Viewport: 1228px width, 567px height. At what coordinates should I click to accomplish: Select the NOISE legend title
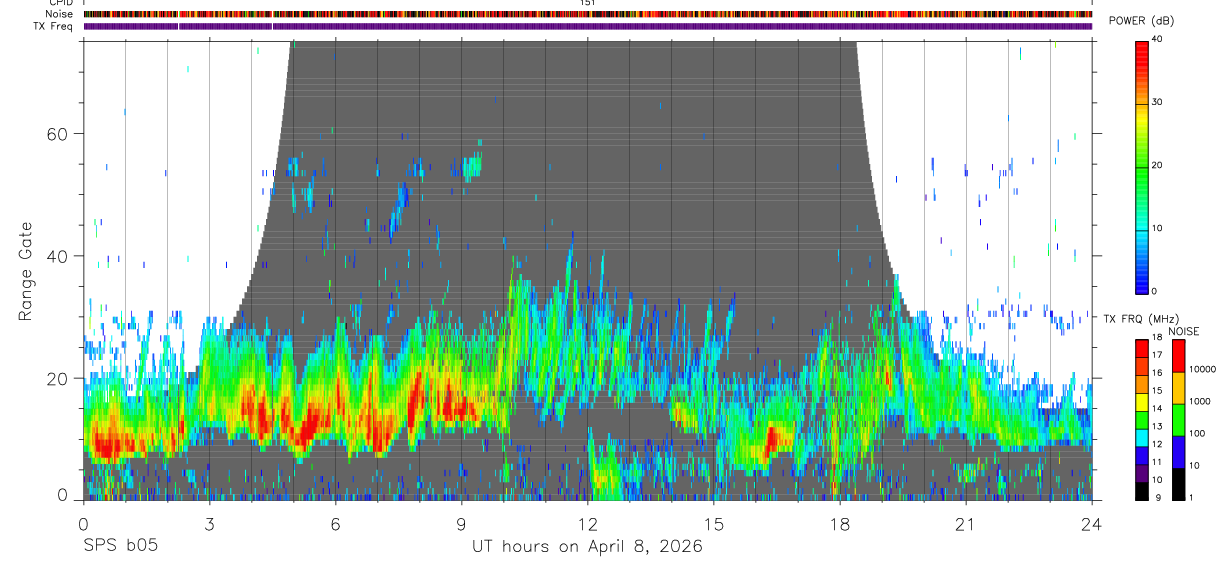[x=1183, y=331]
